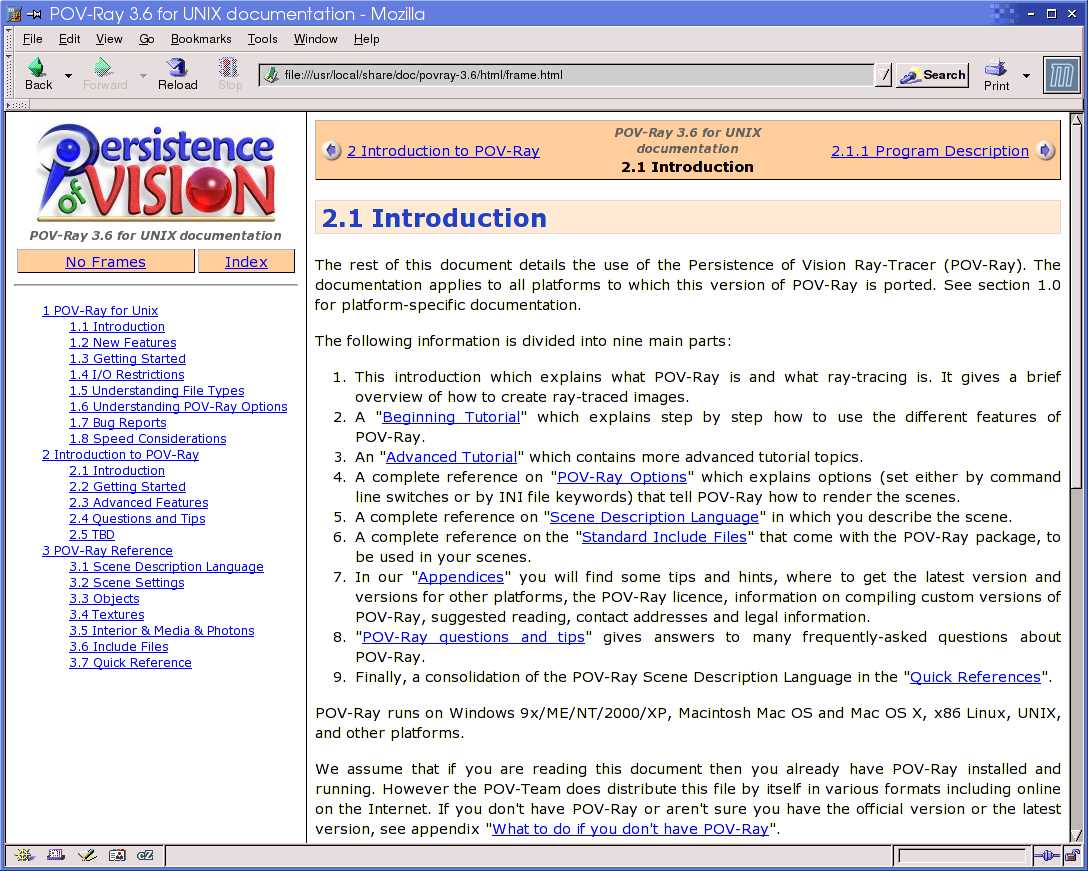Follow the 'POV-Ray Options' link in list
The image size is (1088, 871).
pyautogui.click(x=622, y=477)
